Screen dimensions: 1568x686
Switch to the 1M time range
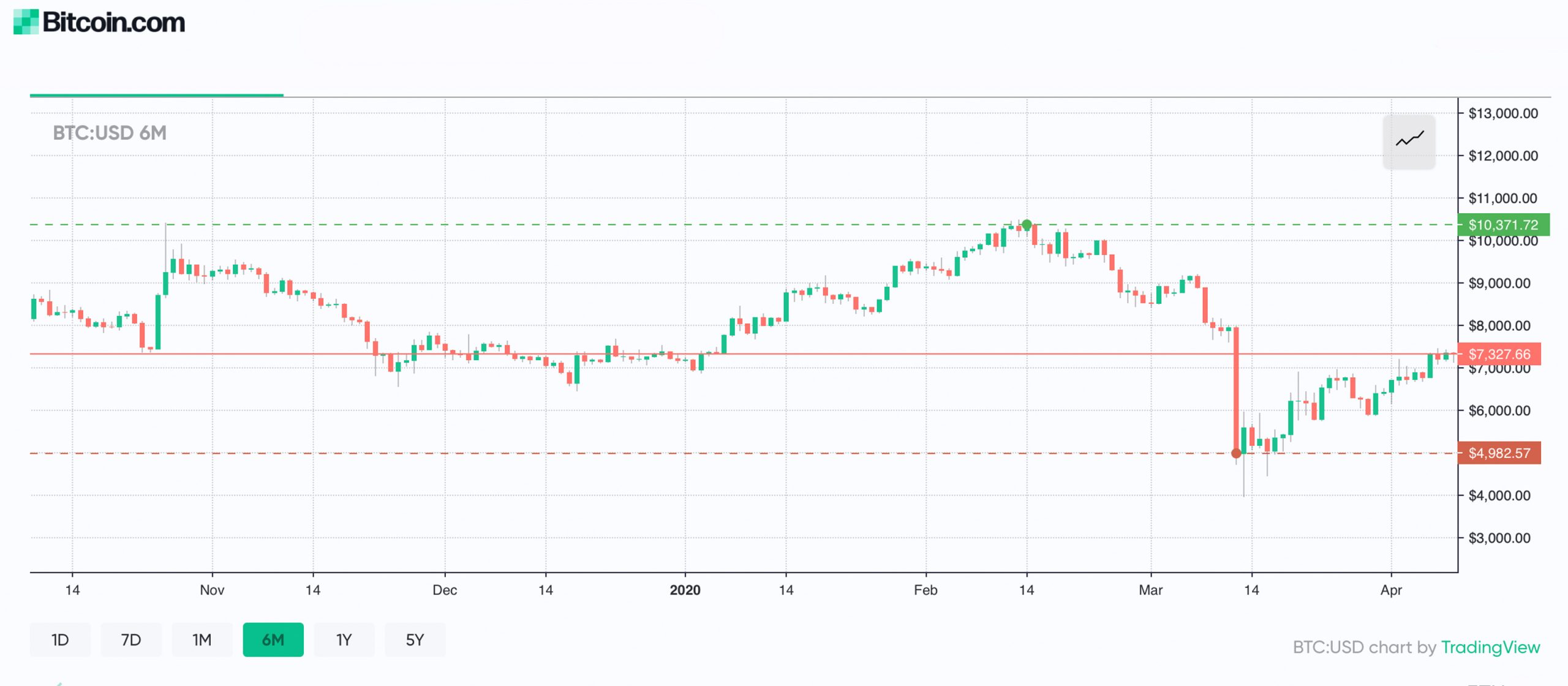tap(202, 640)
